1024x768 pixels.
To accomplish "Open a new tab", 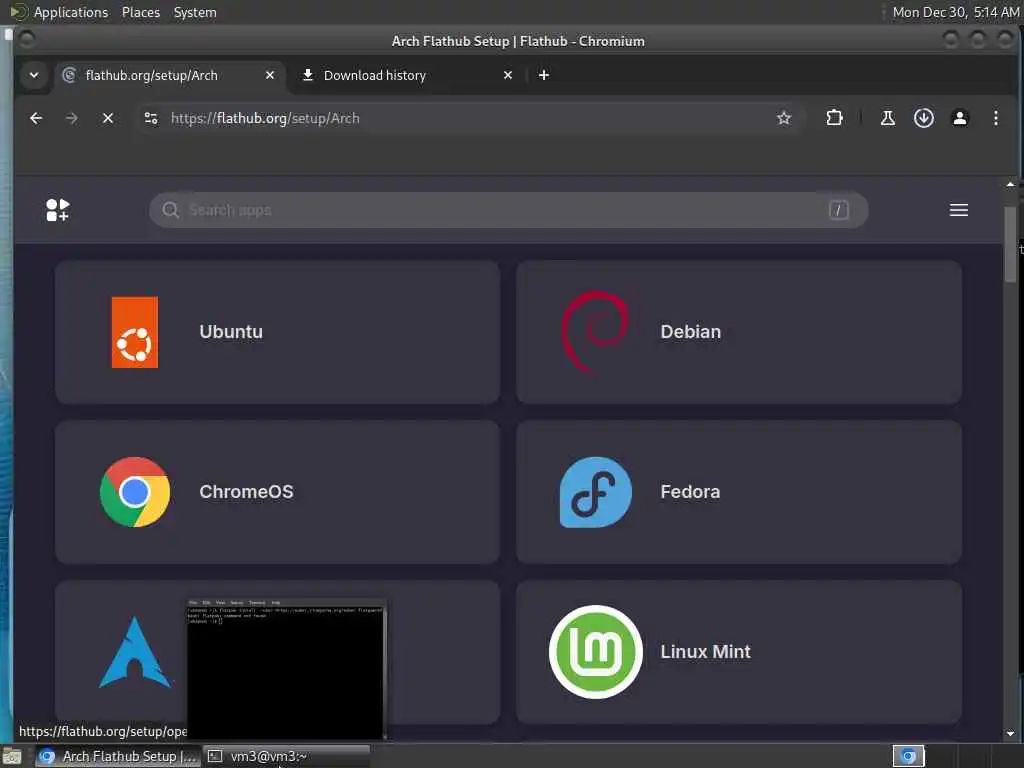I will coord(543,75).
